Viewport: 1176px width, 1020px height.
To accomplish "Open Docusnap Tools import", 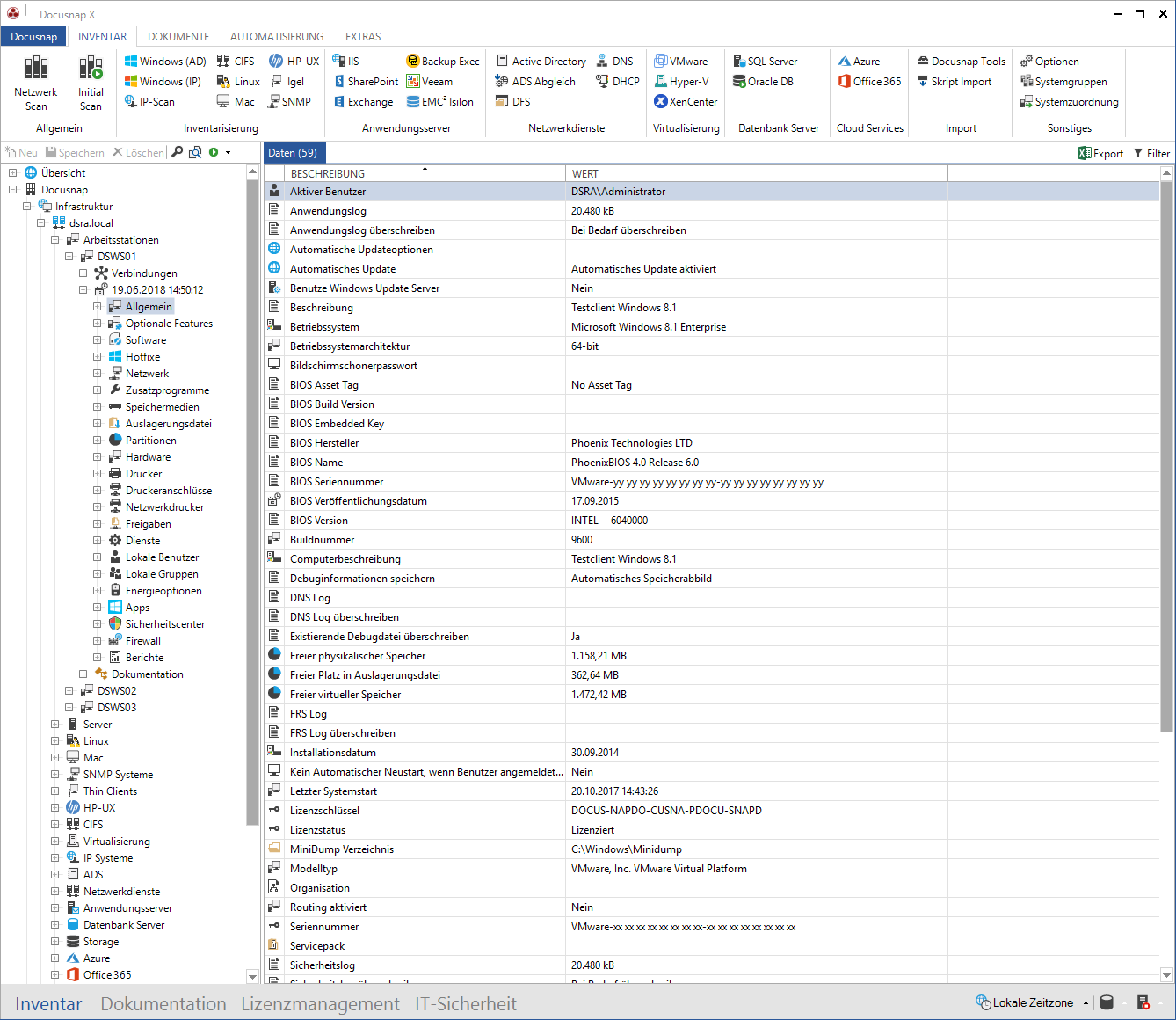I will (x=961, y=61).
